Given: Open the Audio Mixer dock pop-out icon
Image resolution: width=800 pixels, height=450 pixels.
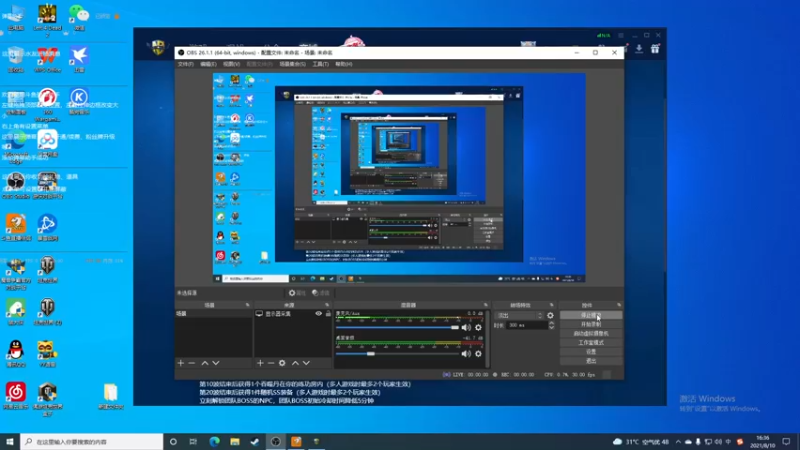Looking at the screenshot, I should coord(485,305).
